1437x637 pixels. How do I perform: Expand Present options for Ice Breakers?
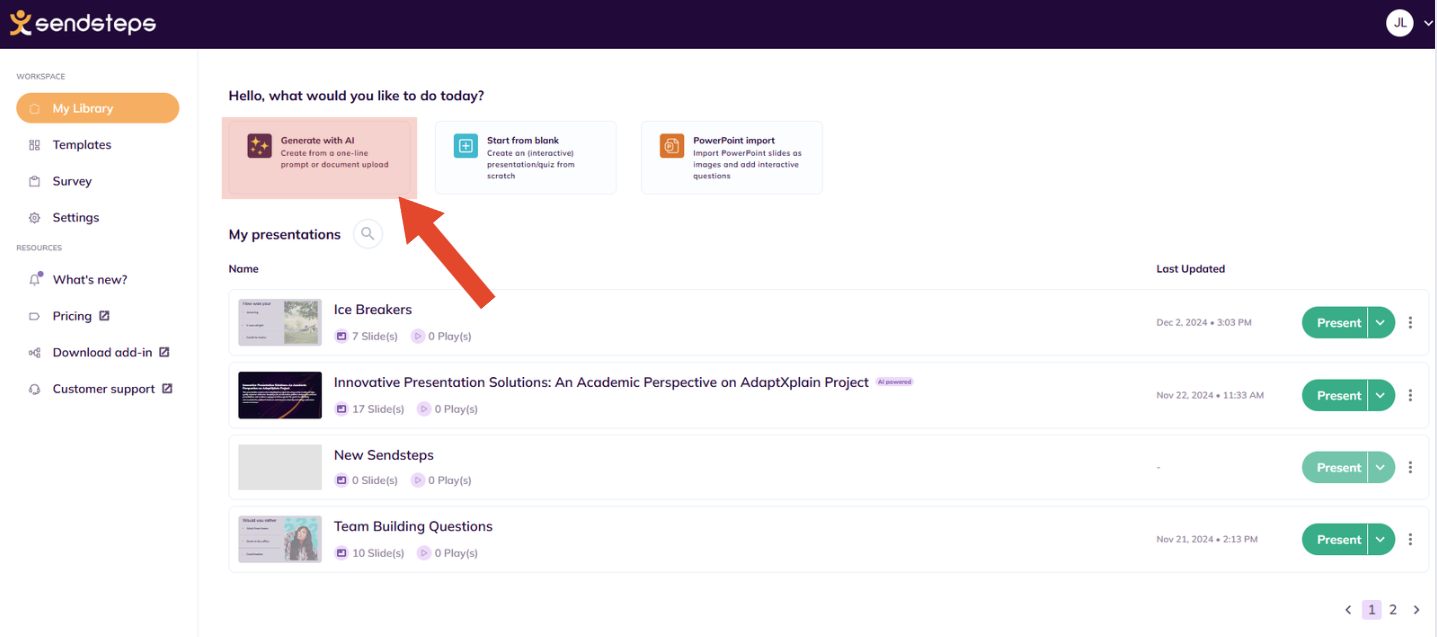[x=1381, y=323]
